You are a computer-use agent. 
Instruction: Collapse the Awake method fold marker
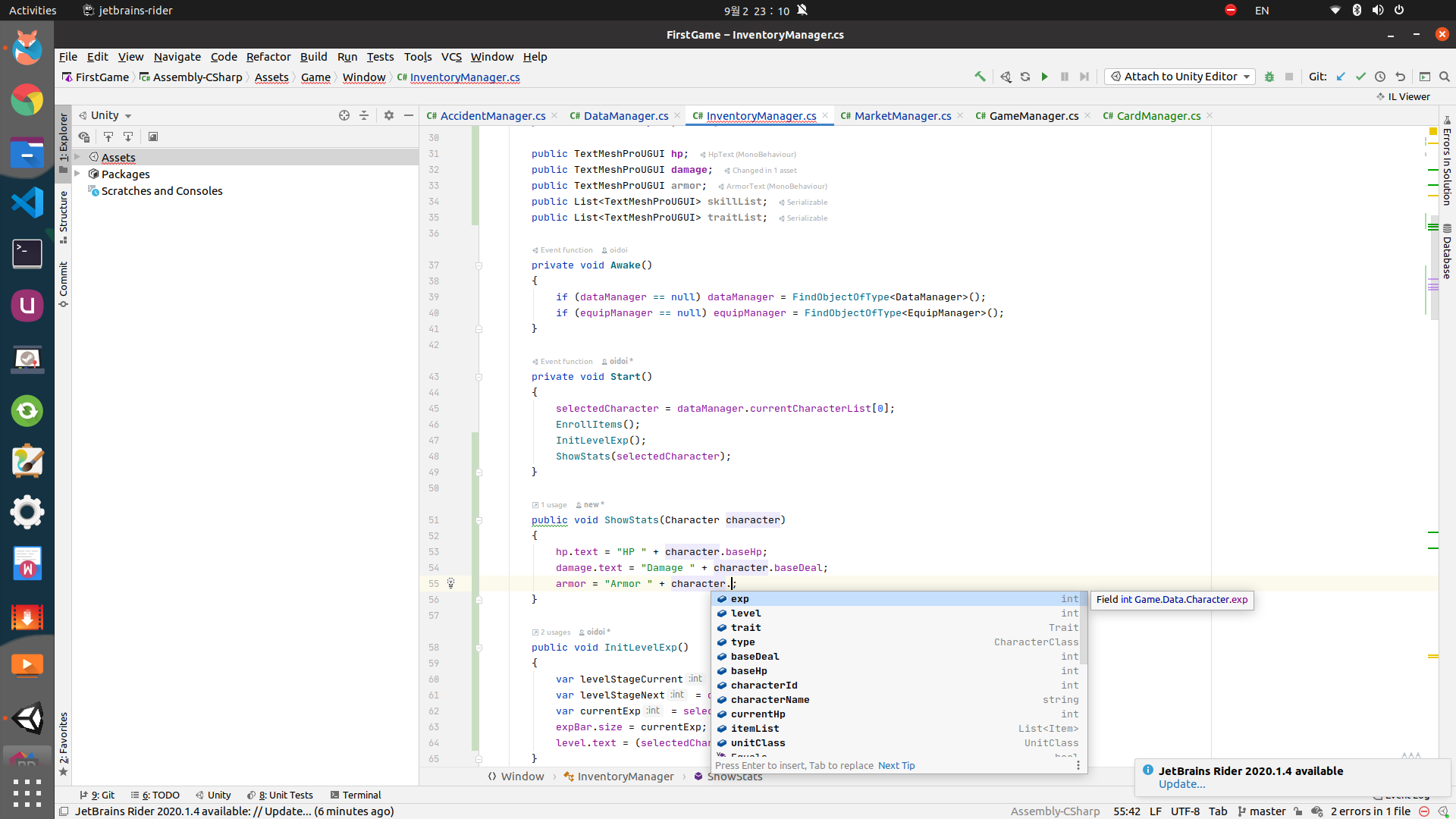[479, 265]
